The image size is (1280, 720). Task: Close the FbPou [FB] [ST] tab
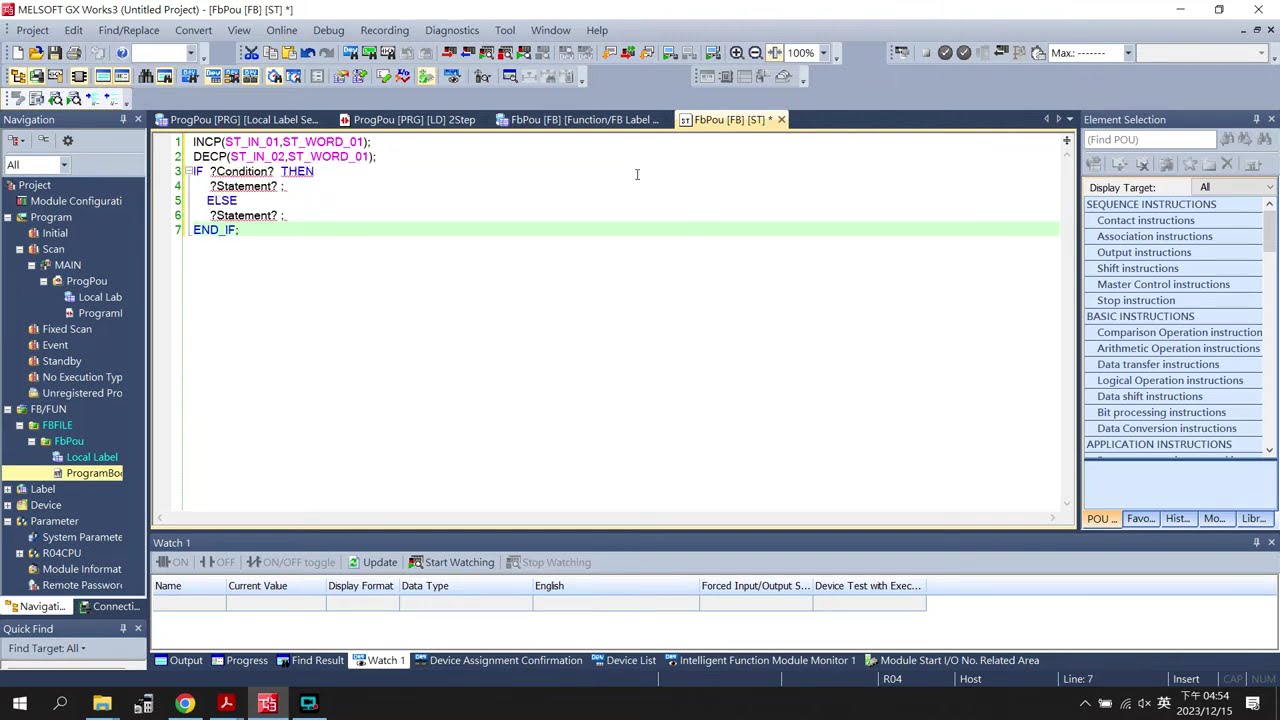pyautogui.click(x=781, y=120)
